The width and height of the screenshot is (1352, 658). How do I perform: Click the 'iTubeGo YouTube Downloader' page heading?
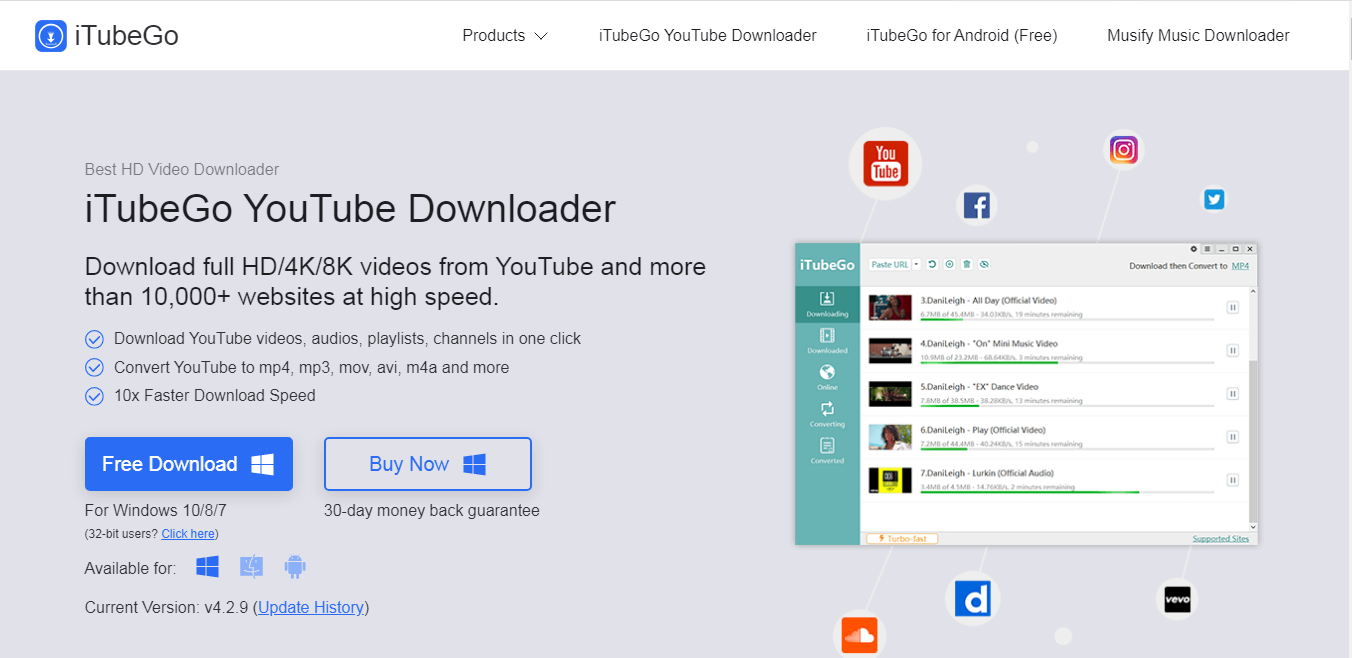(x=350, y=209)
